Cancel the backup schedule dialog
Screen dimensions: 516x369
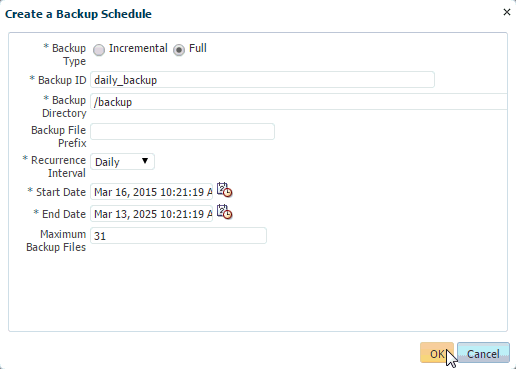pyautogui.click(x=483, y=353)
